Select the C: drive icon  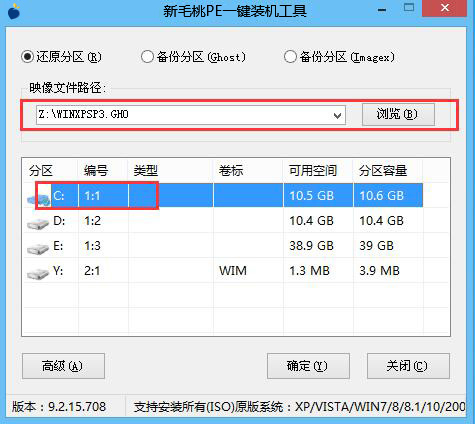pos(39,198)
